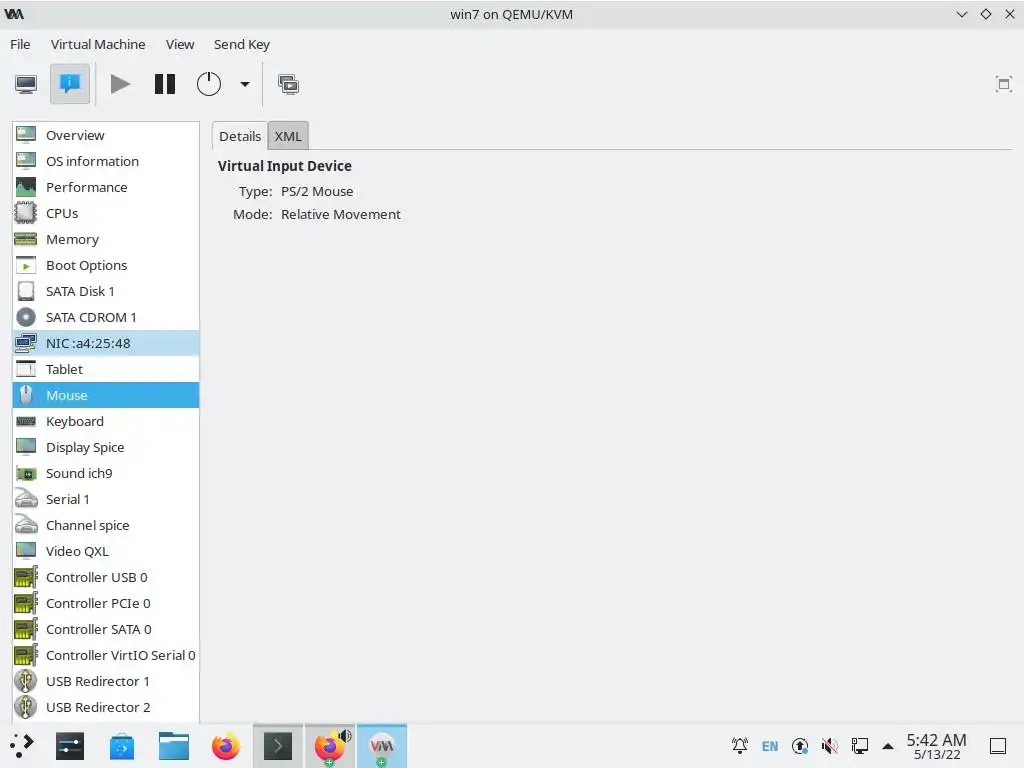Switch to running Firefox with audio
The height and width of the screenshot is (768, 1024).
[x=330, y=746]
